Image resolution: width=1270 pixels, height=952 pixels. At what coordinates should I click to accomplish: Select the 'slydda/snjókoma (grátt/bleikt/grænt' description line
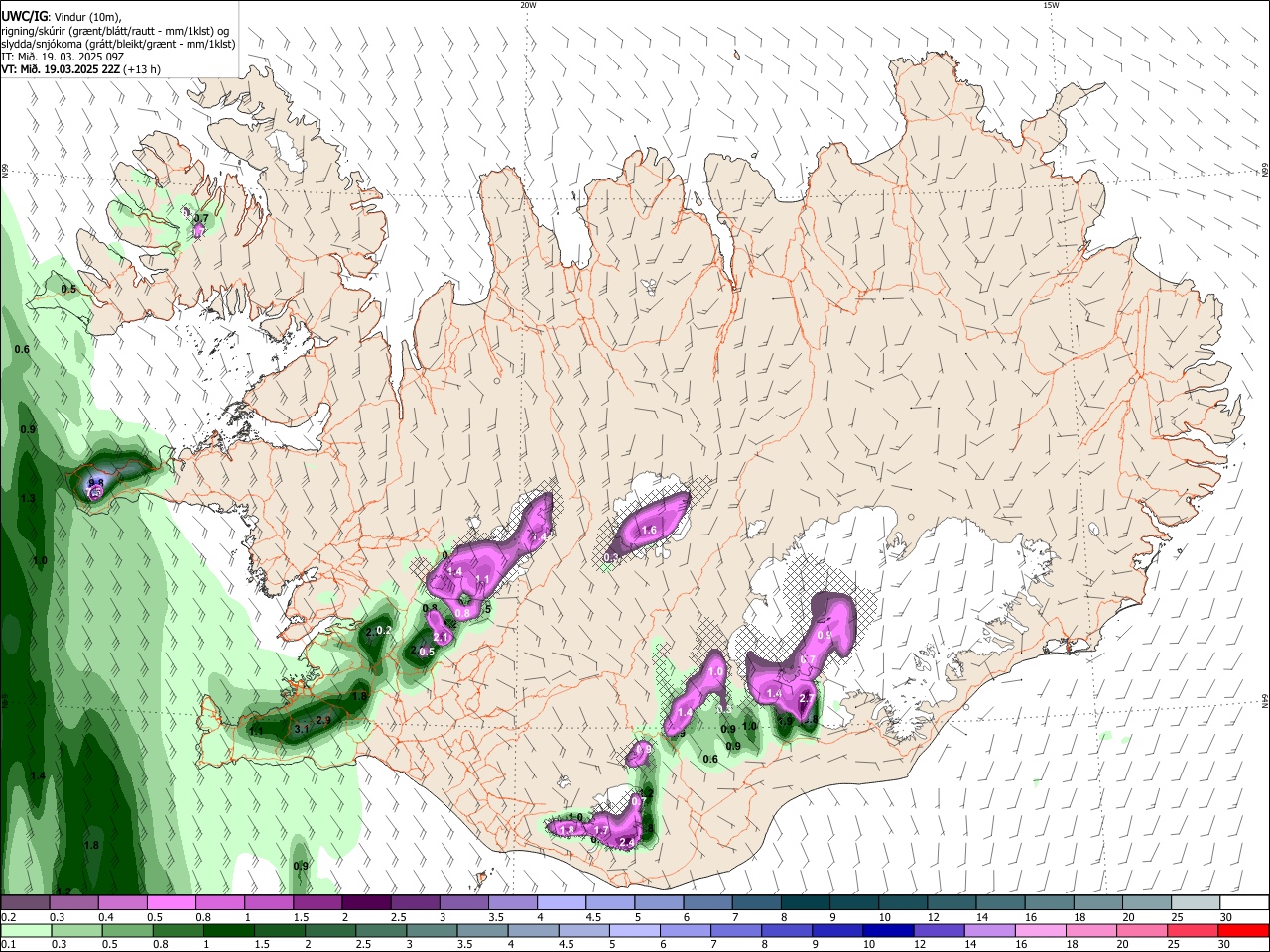[118, 44]
